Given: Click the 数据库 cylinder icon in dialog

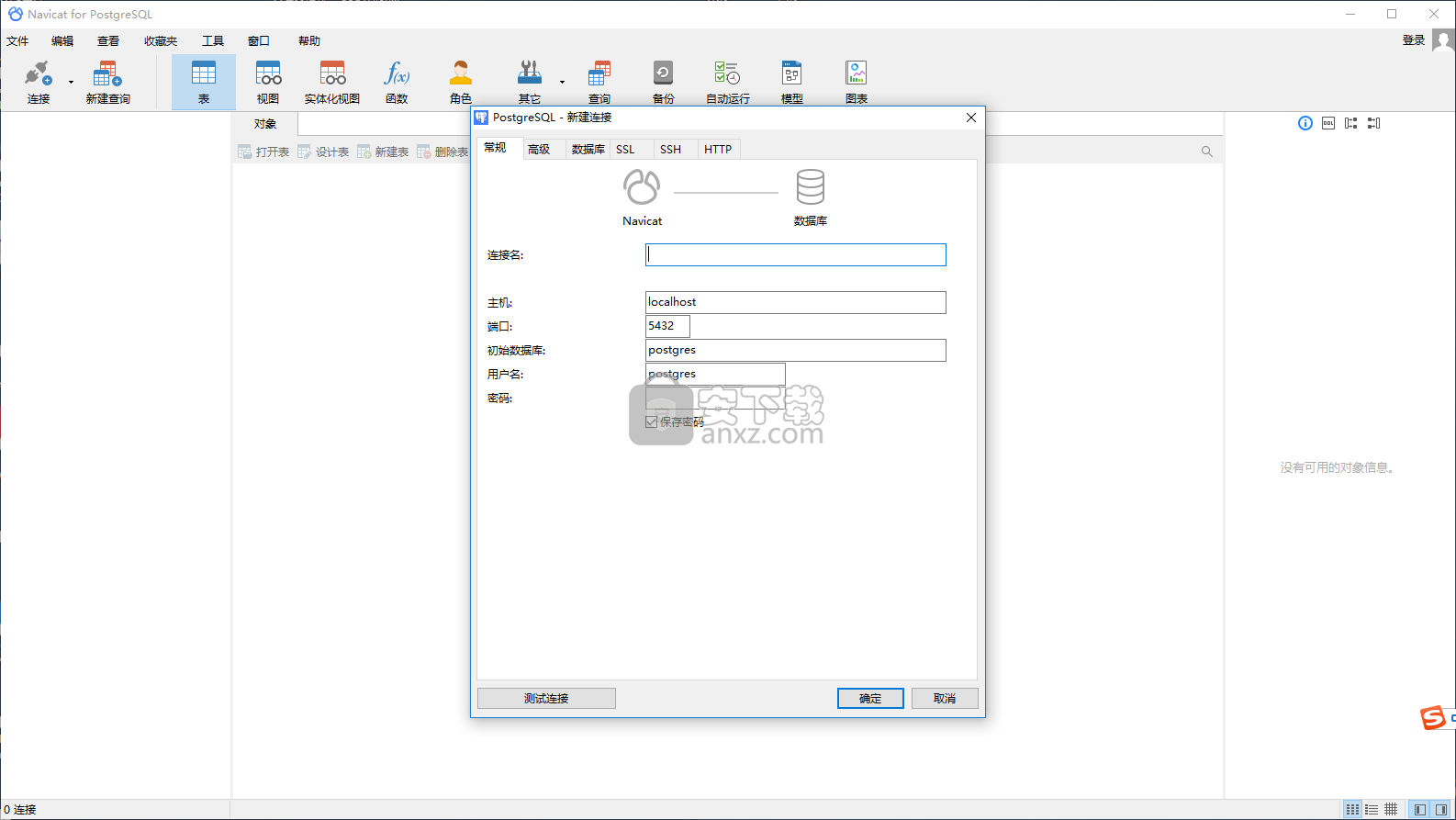Looking at the screenshot, I should point(811,187).
